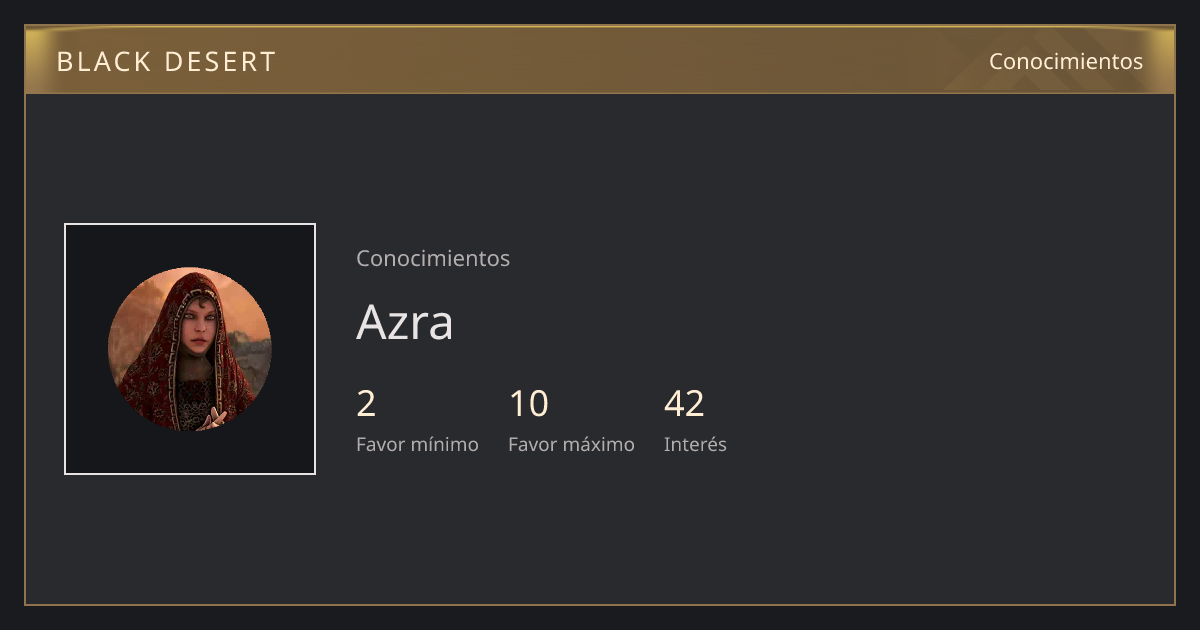Click the woman's face in the portrait

point(200,325)
